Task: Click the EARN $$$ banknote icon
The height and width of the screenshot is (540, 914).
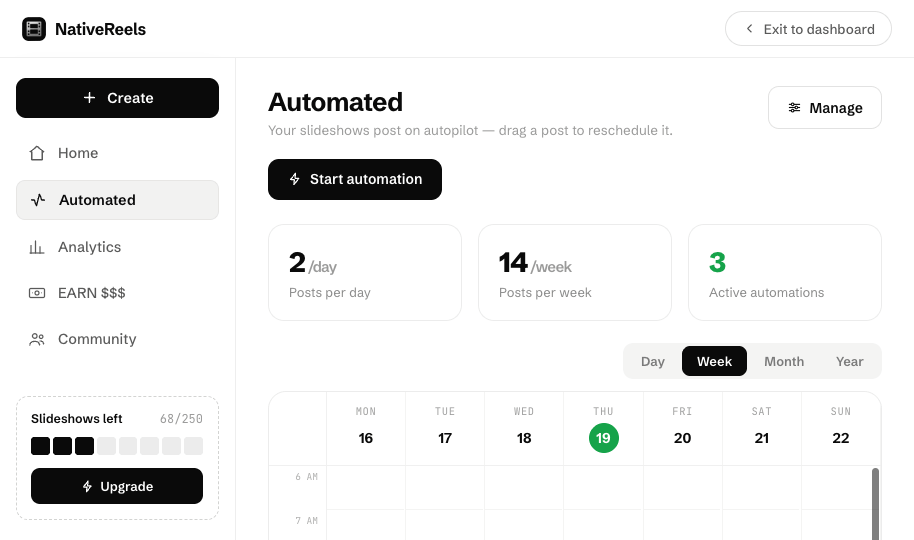Action: [x=37, y=293]
